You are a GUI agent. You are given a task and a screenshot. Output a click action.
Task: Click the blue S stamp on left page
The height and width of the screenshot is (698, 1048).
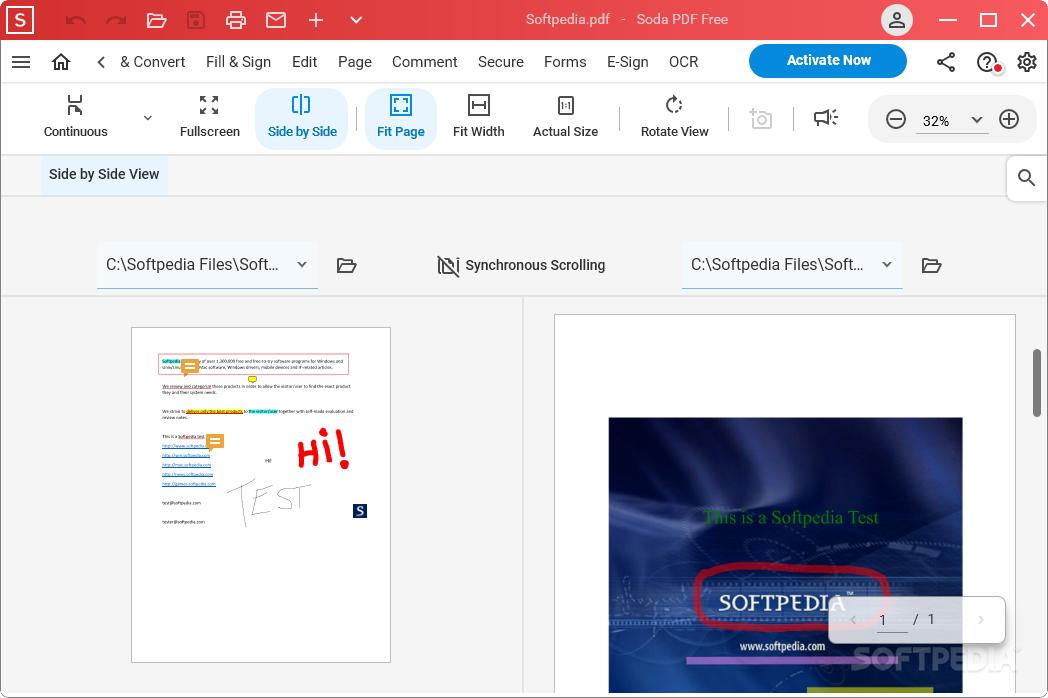pyautogui.click(x=360, y=511)
